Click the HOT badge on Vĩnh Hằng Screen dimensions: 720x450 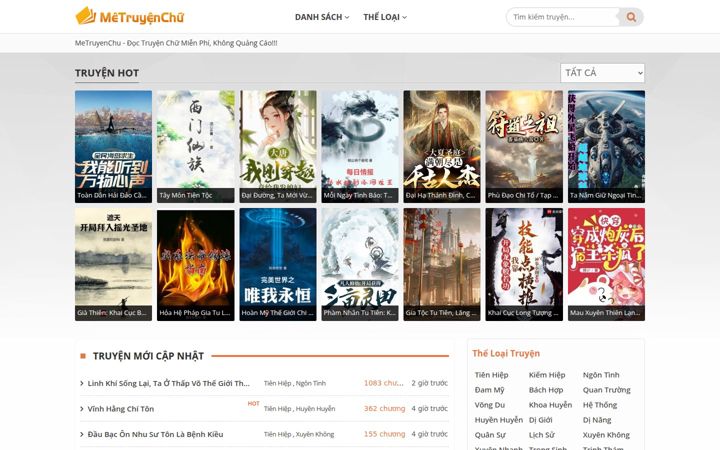click(253, 404)
